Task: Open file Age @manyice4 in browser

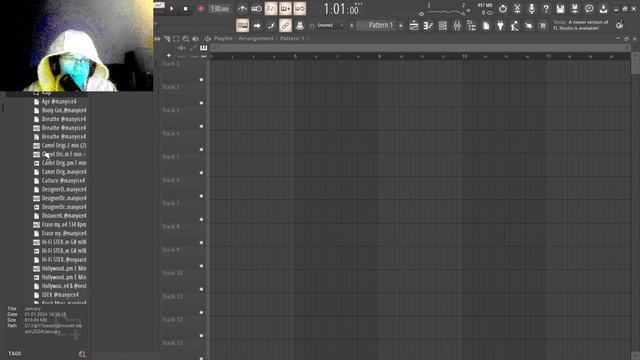Action: point(59,102)
